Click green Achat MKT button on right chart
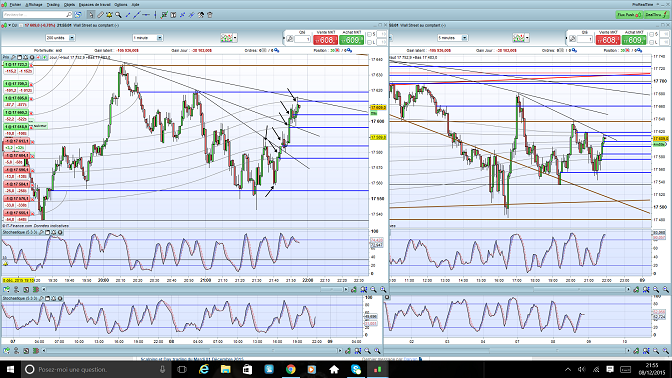The image size is (672, 378). (x=634, y=40)
